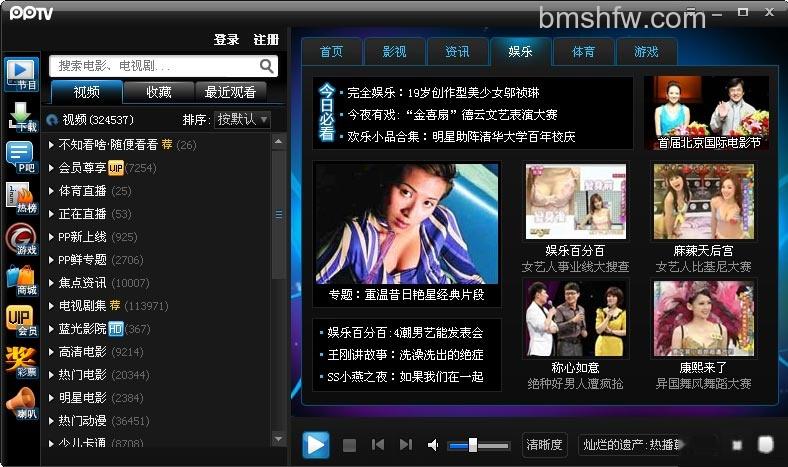
Task: Click the refresh icon beside 视频(324537)
Action: pyautogui.click(x=52, y=120)
